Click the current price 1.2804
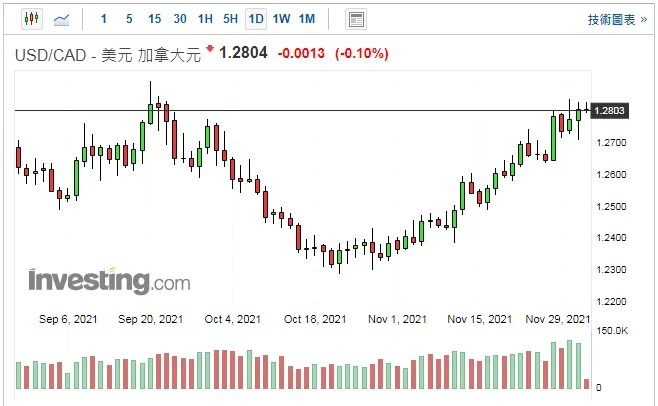The image size is (658, 406). coord(243,53)
